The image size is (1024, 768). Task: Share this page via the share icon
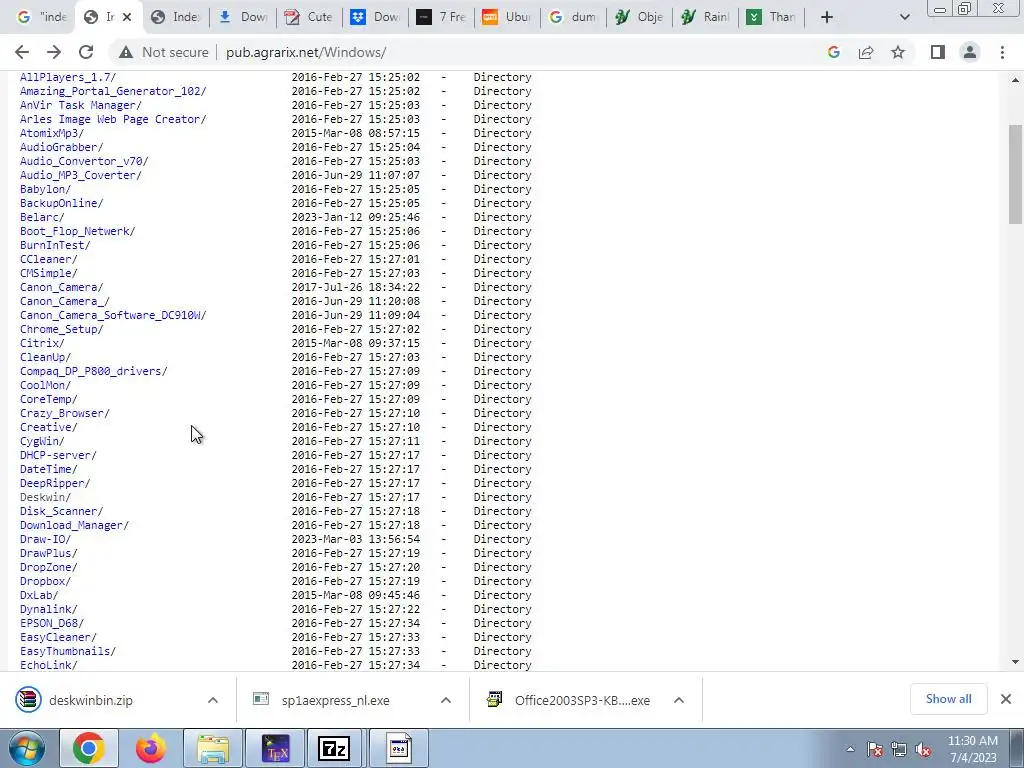coord(866,52)
